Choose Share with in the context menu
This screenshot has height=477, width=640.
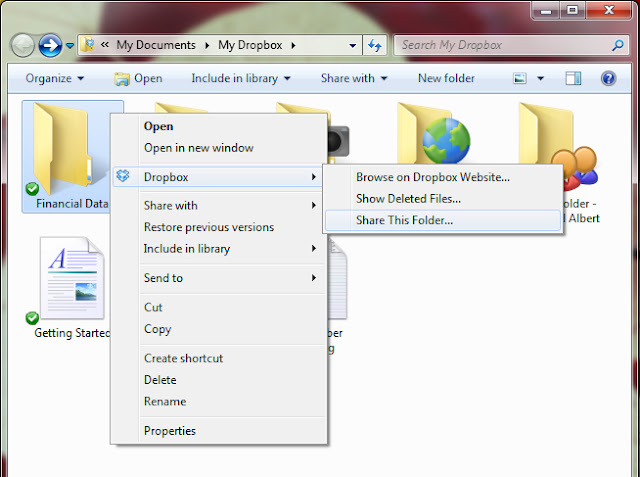pyautogui.click(x=220, y=205)
